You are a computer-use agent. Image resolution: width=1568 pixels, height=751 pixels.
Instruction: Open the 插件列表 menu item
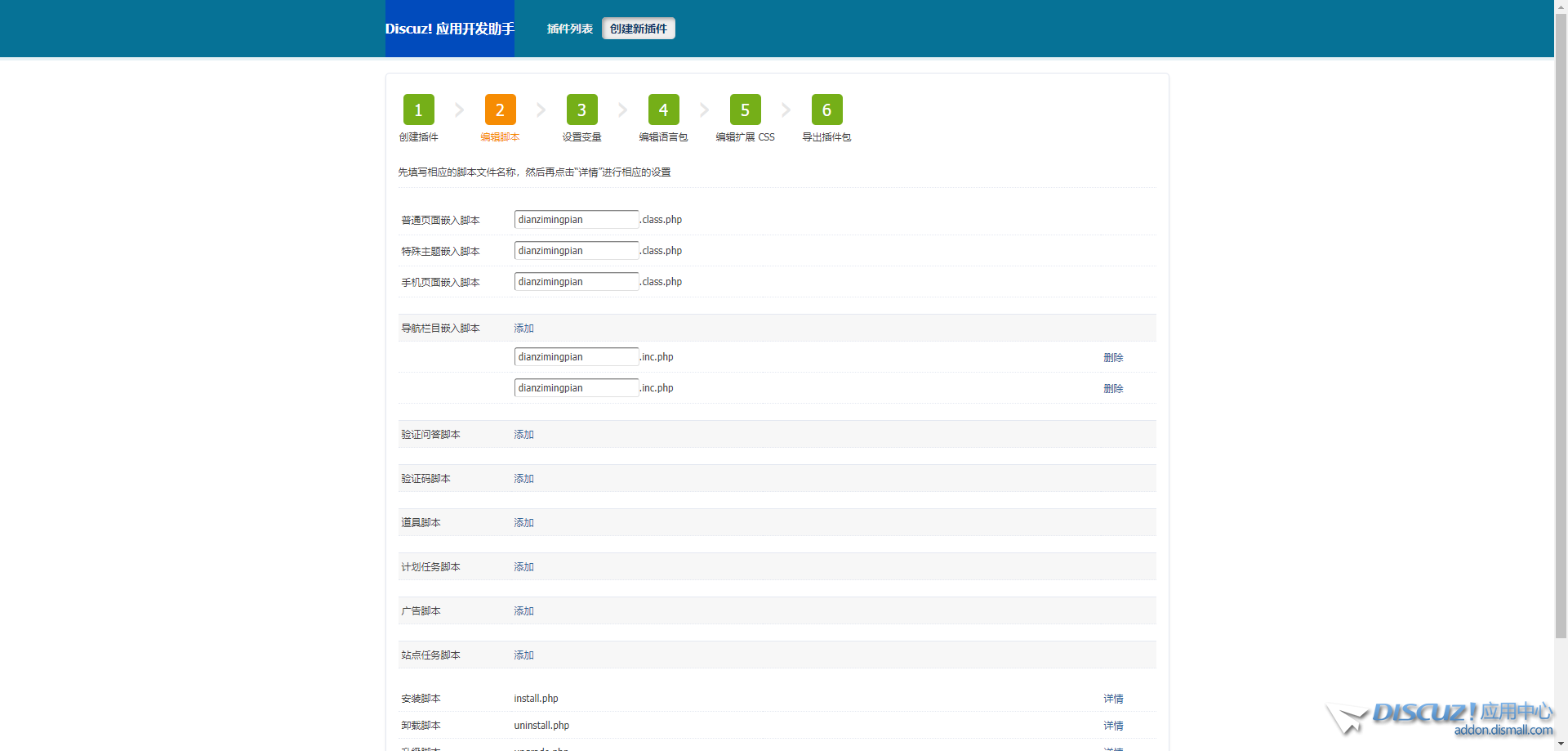(569, 29)
